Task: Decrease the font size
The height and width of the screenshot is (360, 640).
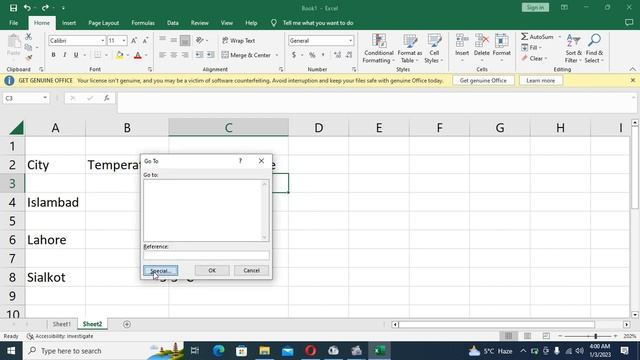Action: [145, 40]
